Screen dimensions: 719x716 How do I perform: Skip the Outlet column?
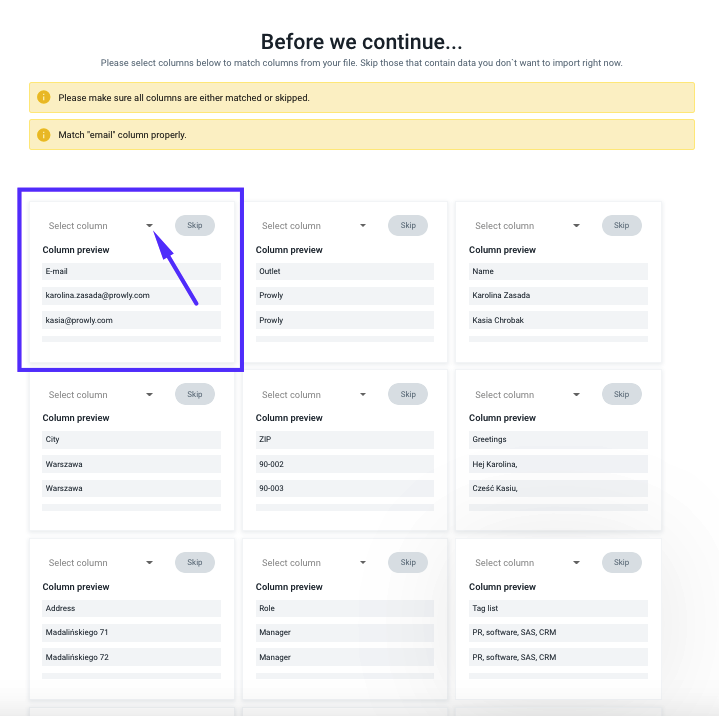[x=408, y=225]
